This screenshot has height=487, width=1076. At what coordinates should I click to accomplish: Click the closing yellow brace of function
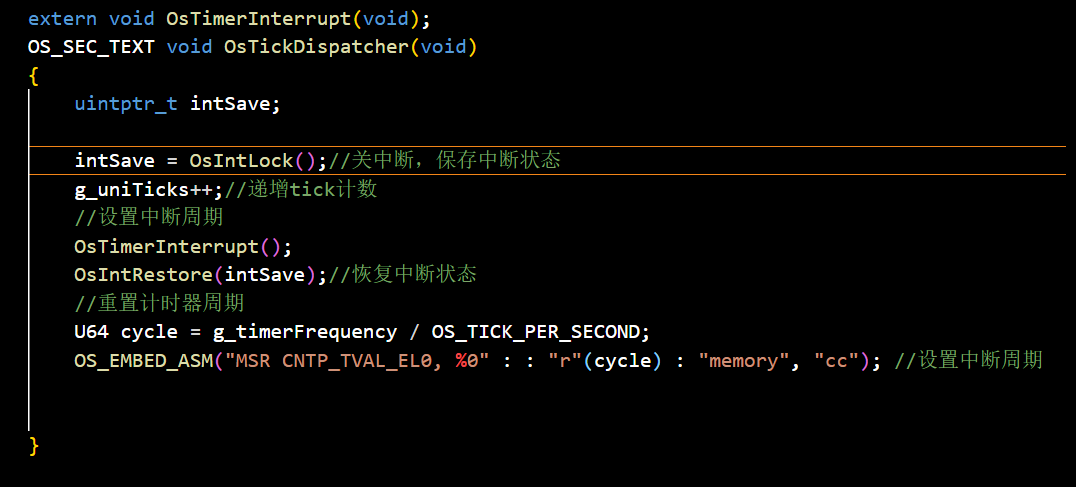[34, 446]
